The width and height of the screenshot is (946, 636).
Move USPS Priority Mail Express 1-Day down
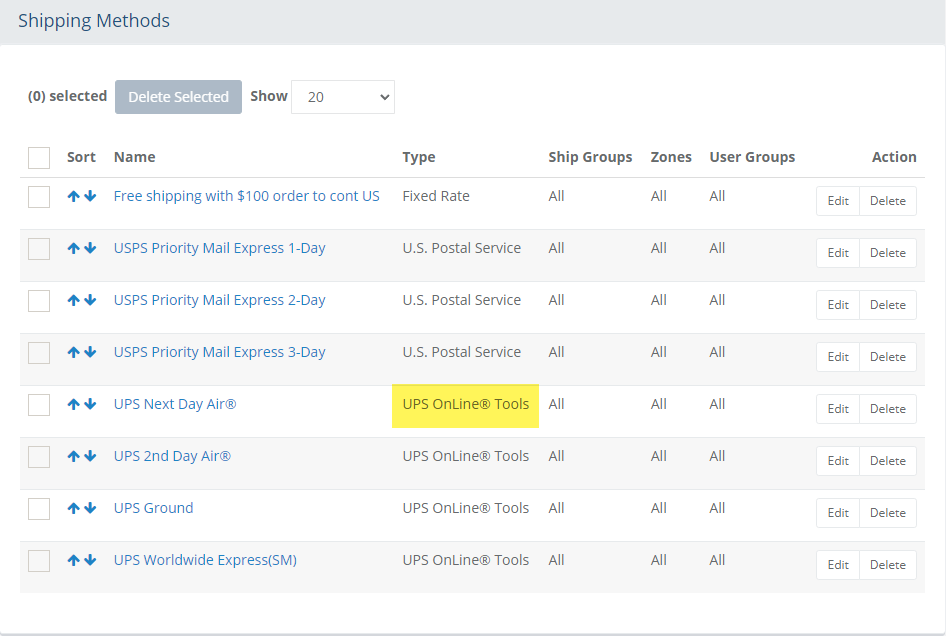(90, 248)
